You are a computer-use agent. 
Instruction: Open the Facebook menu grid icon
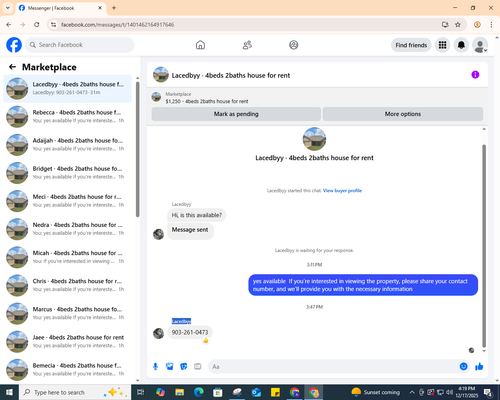tap(442, 45)
